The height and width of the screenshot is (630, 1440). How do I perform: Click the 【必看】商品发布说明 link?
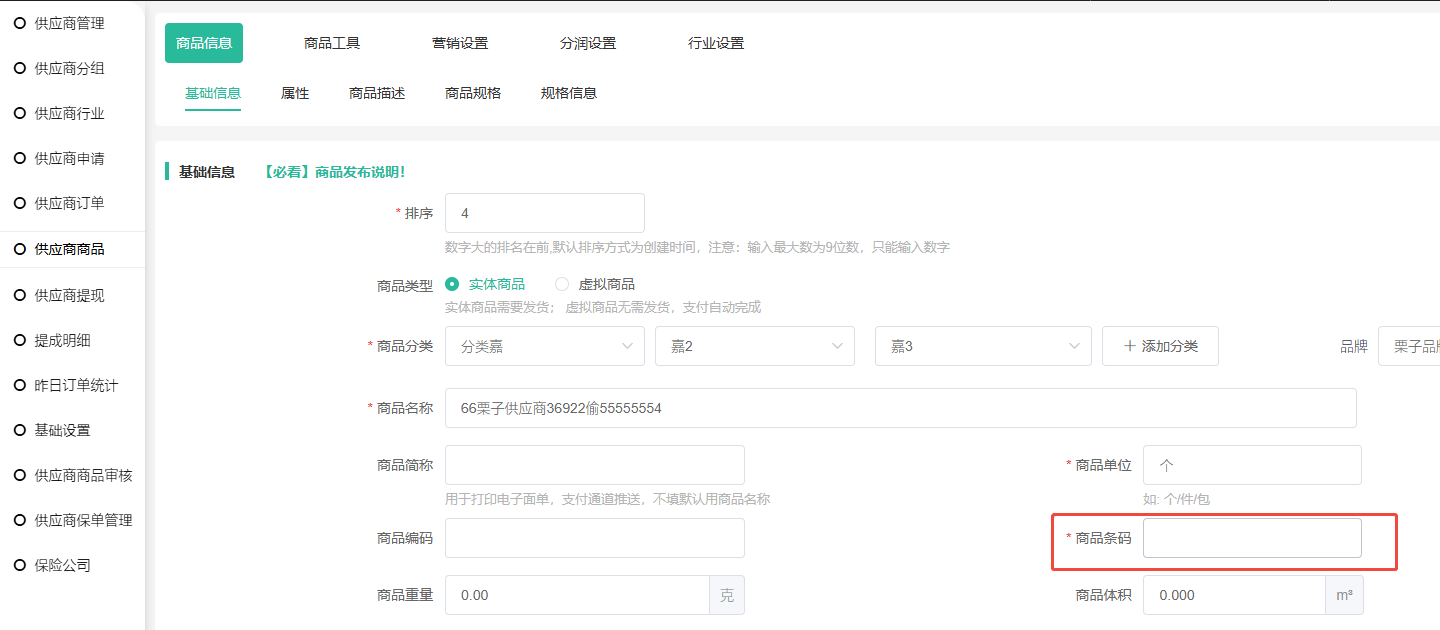coord(334,172)
